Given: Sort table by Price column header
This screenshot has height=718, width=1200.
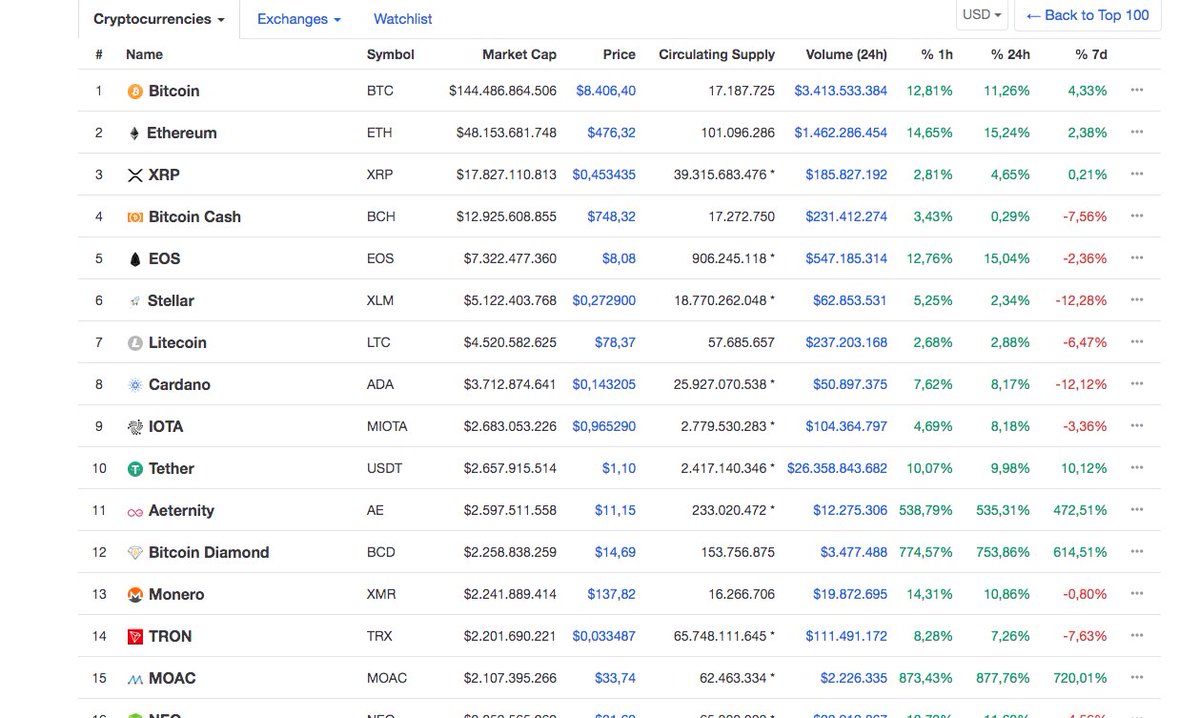Looking at the screenshot, I should (619, 54).
